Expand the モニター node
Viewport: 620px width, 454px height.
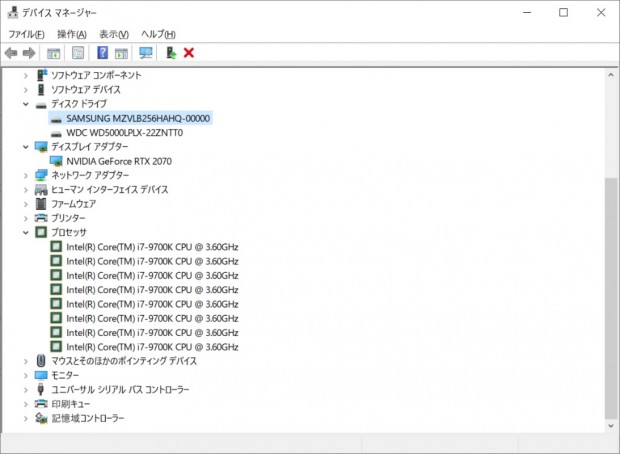pyautogui.click(x=26, y=375)
